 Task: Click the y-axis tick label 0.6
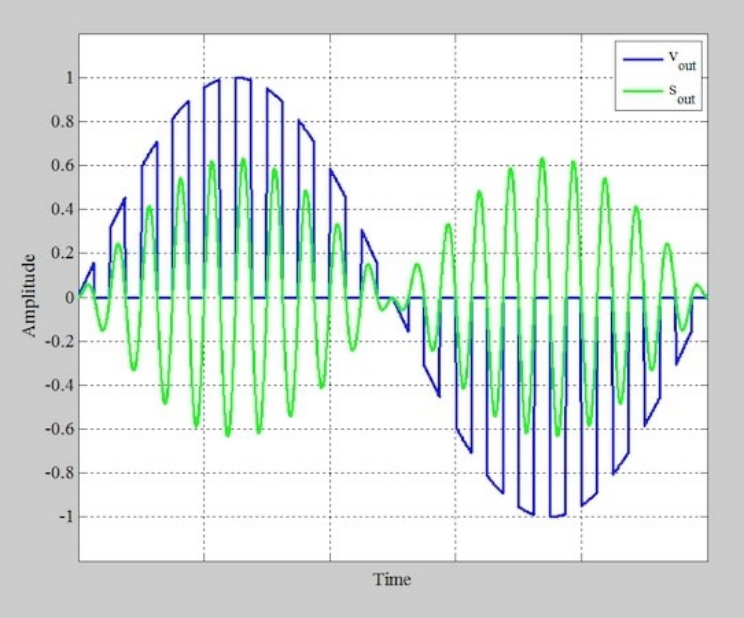click(x=63, y=166)
